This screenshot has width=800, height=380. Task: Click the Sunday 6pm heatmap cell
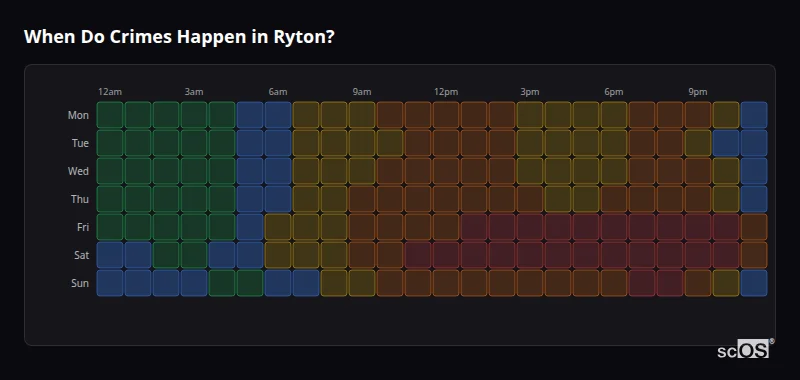[614, 283]
